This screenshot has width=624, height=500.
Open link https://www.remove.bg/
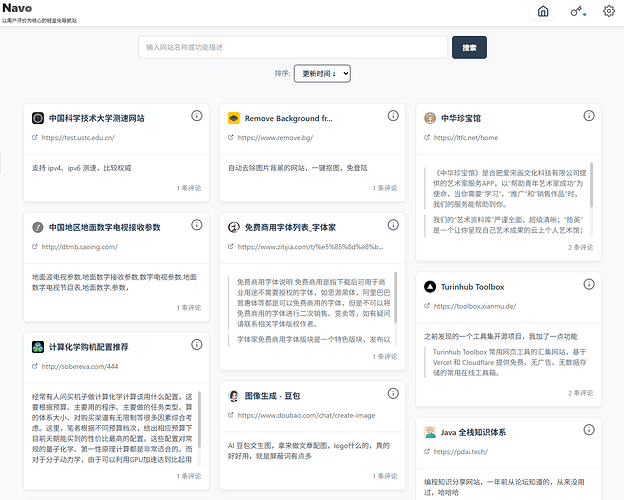coord(275,138)
